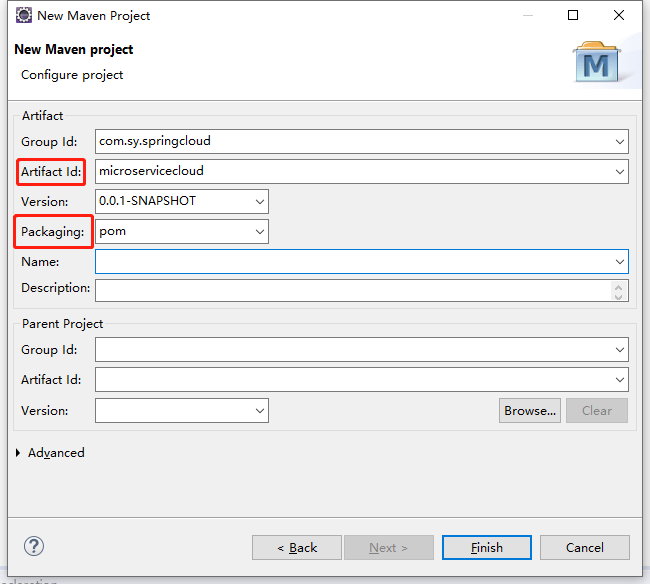Click the Description field scroll stepper
Image resolution: width=650 pixels, height=584 pixels.
[618, 291]
